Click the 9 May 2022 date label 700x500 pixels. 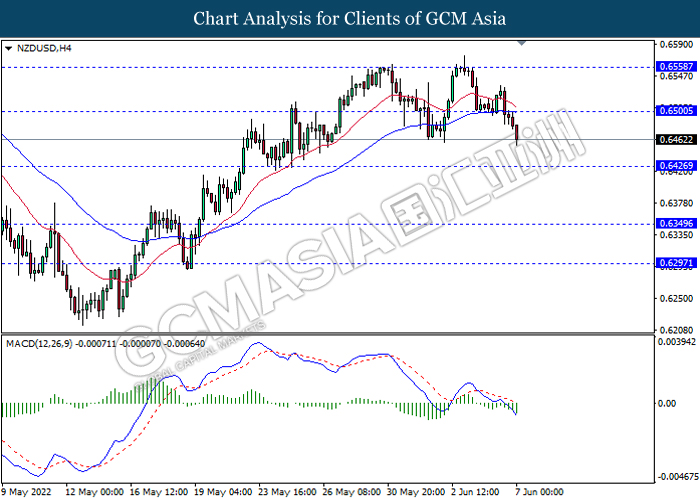tap(27, 492)
